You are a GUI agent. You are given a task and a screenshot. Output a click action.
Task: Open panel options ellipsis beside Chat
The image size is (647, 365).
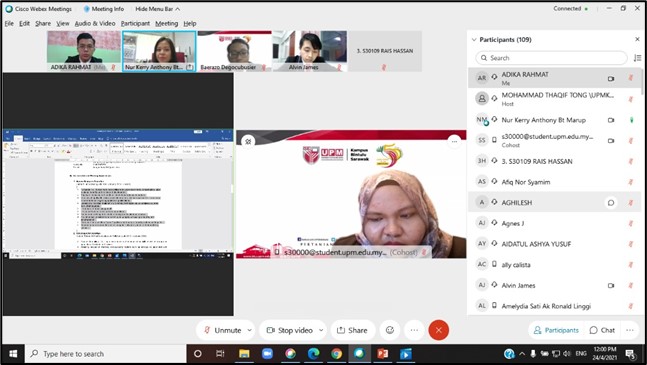(x=630, y=330)
